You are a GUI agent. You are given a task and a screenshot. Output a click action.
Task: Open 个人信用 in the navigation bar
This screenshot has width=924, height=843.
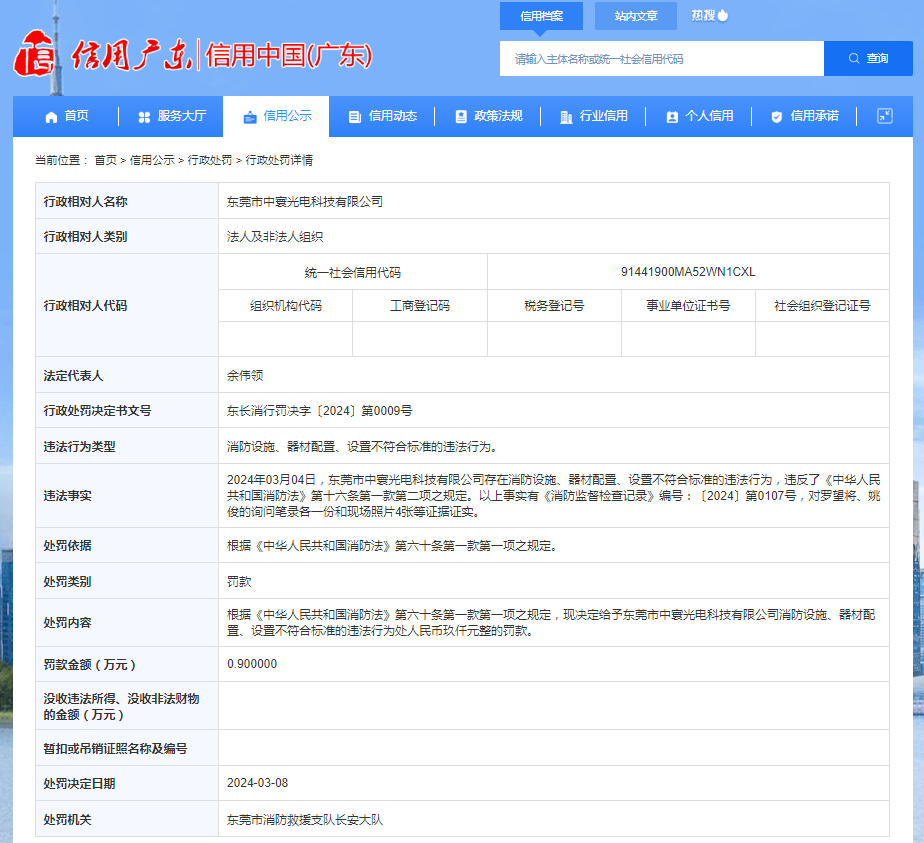tap(699, 117)
